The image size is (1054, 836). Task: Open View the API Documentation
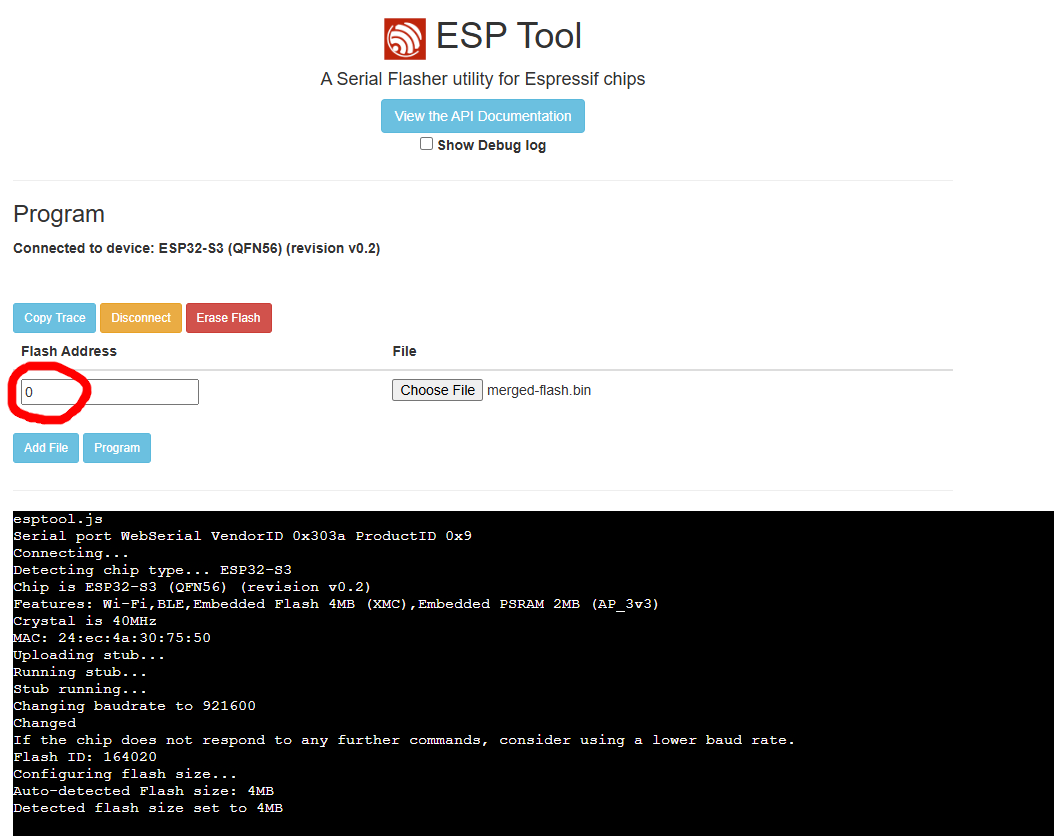483,116
